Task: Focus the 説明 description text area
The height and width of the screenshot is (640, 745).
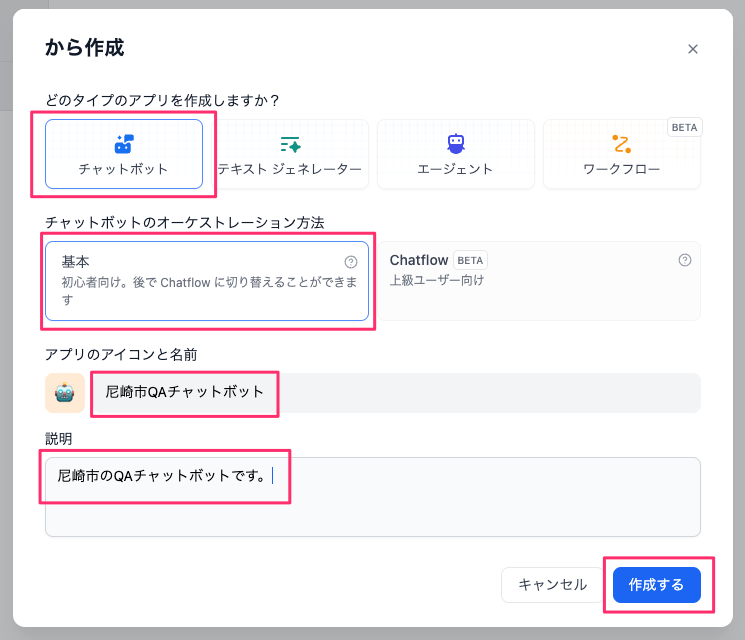Action: 373,497
